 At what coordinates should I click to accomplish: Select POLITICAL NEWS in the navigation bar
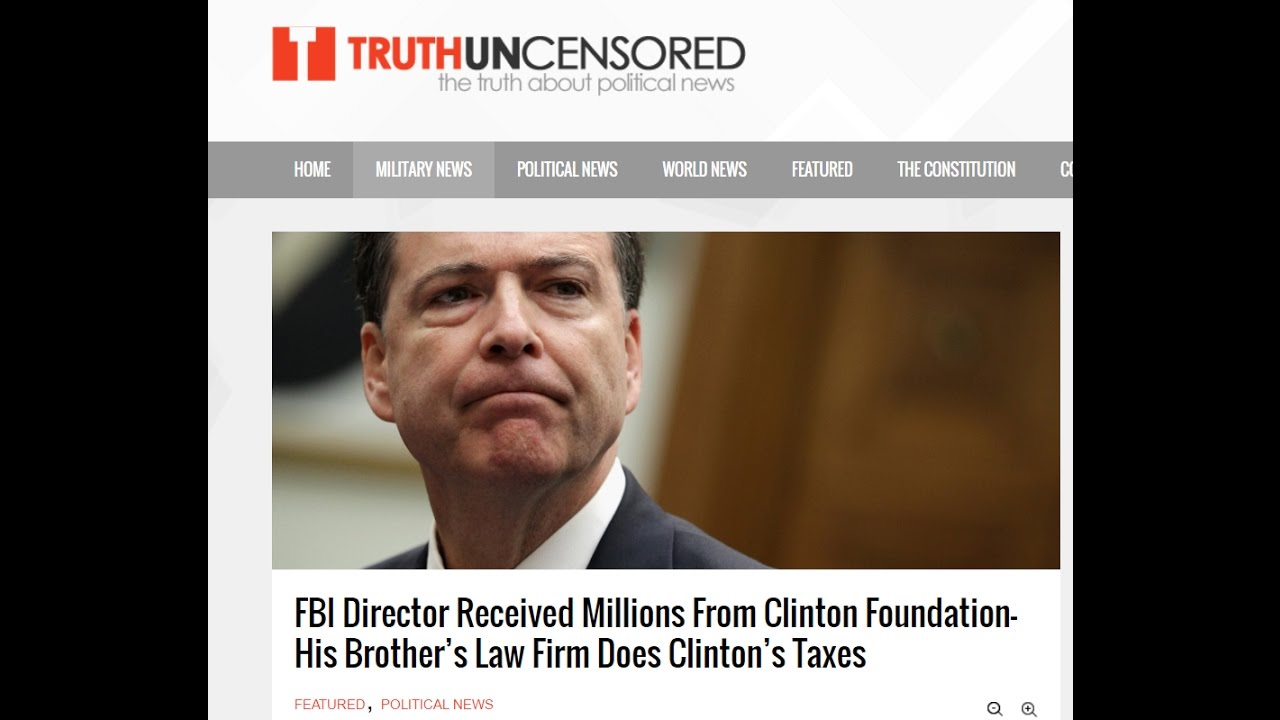(567, 170)
